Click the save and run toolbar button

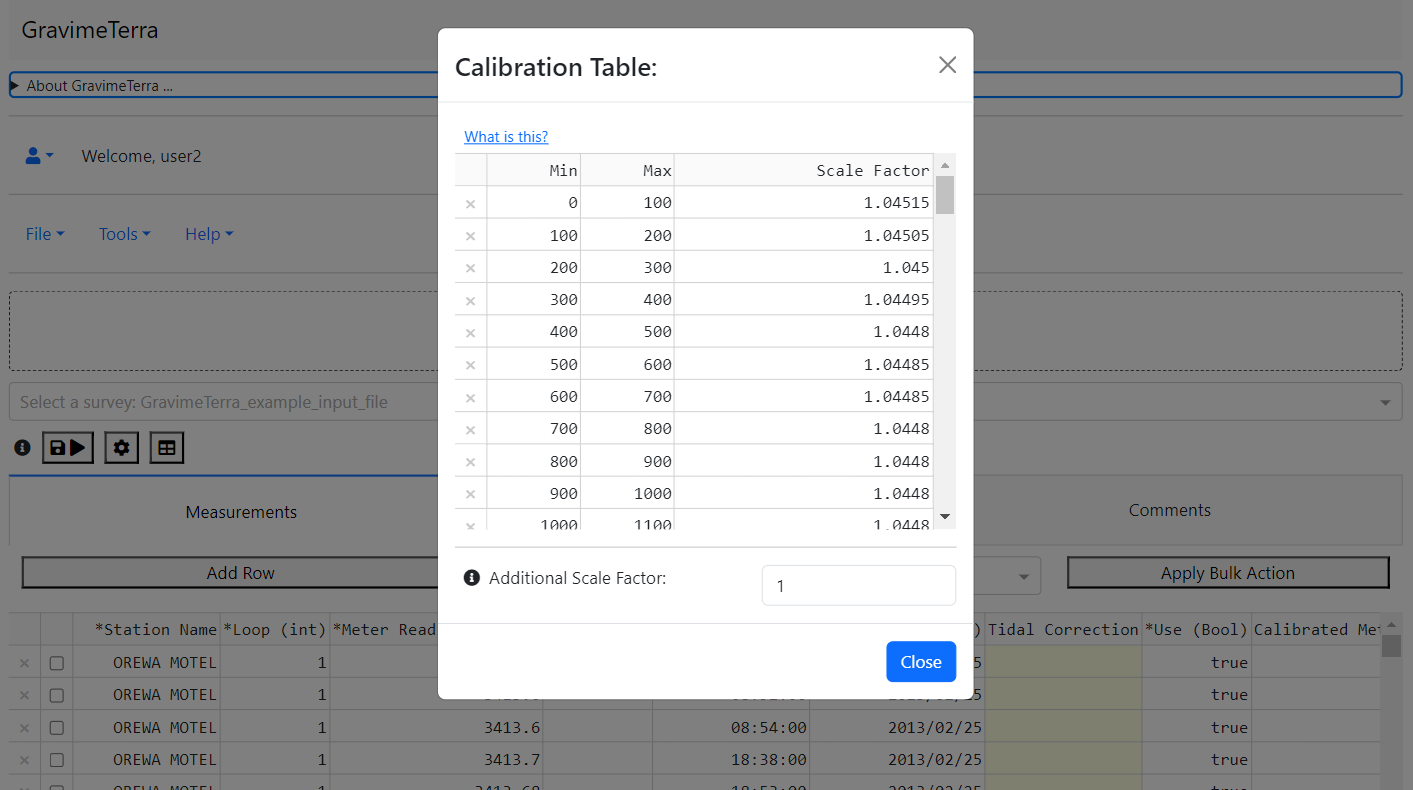click(x=68, y=448)
